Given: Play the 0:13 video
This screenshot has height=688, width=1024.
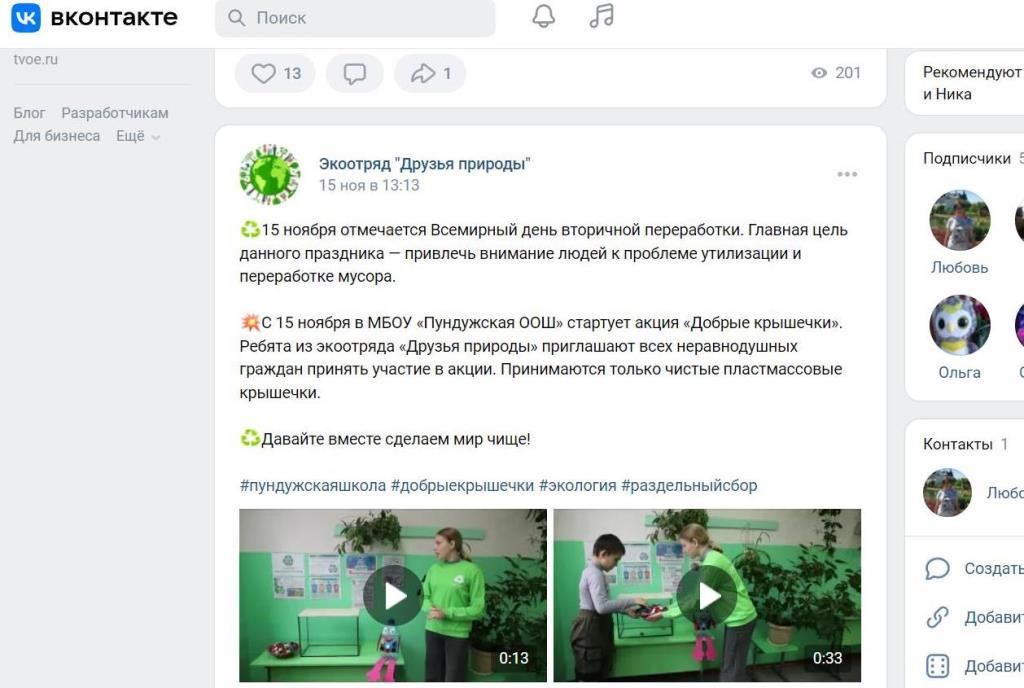Looking at the screenshot, I should click(392, 595).
